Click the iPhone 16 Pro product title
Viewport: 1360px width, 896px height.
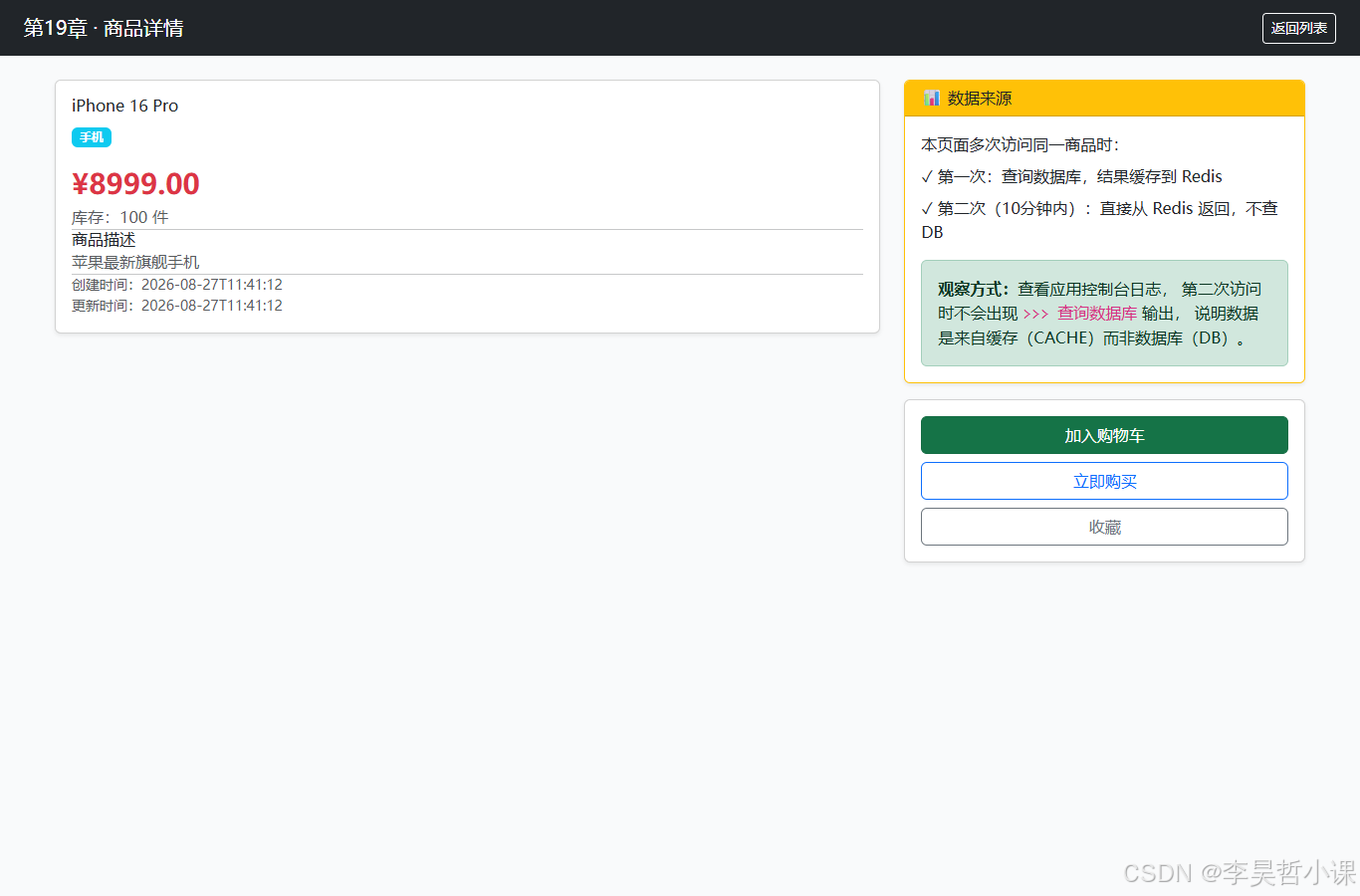pyautogui.click(x=124, y=106)
